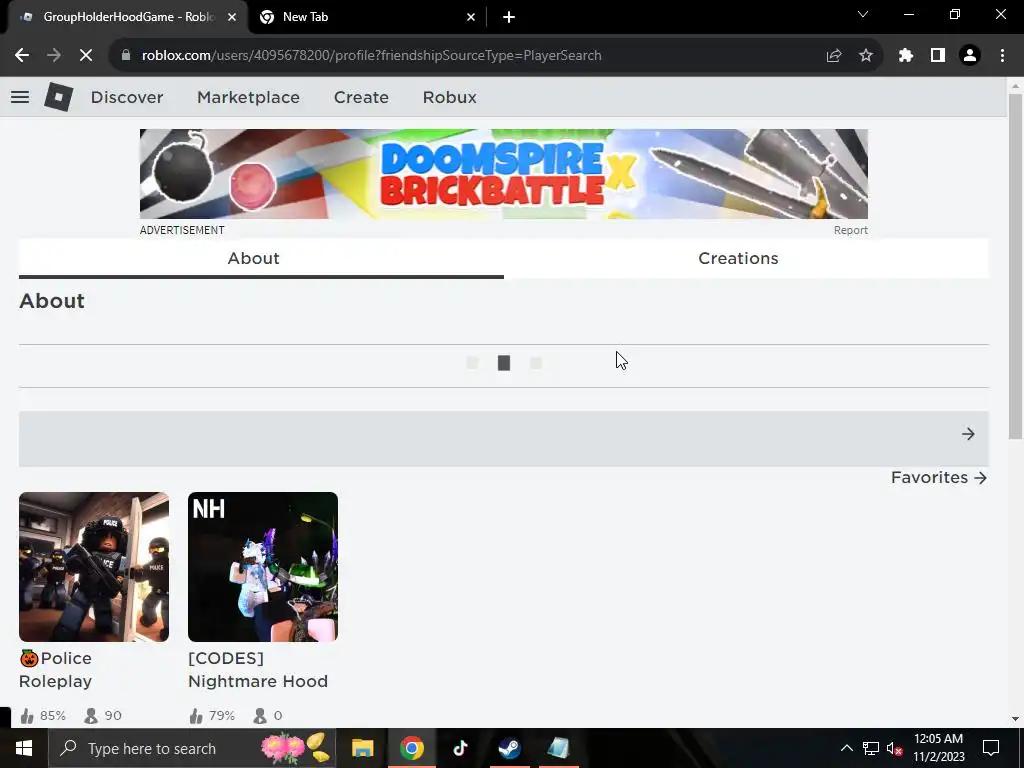Open the eraser-like app in taskbar
The width and height of the screenshot is (1024, 768).
click(x=558, y=748)
